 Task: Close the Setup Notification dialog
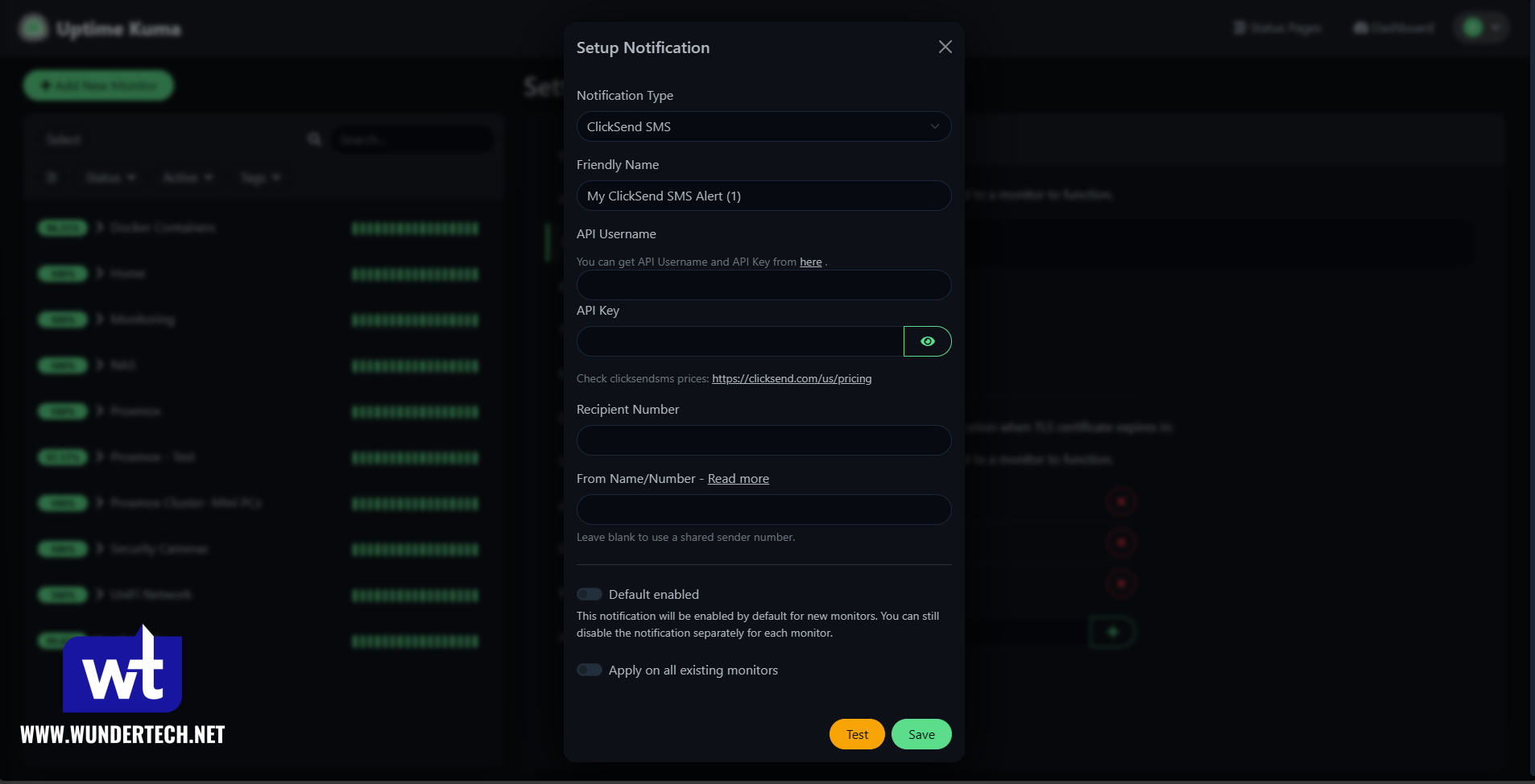click(945, 47)
